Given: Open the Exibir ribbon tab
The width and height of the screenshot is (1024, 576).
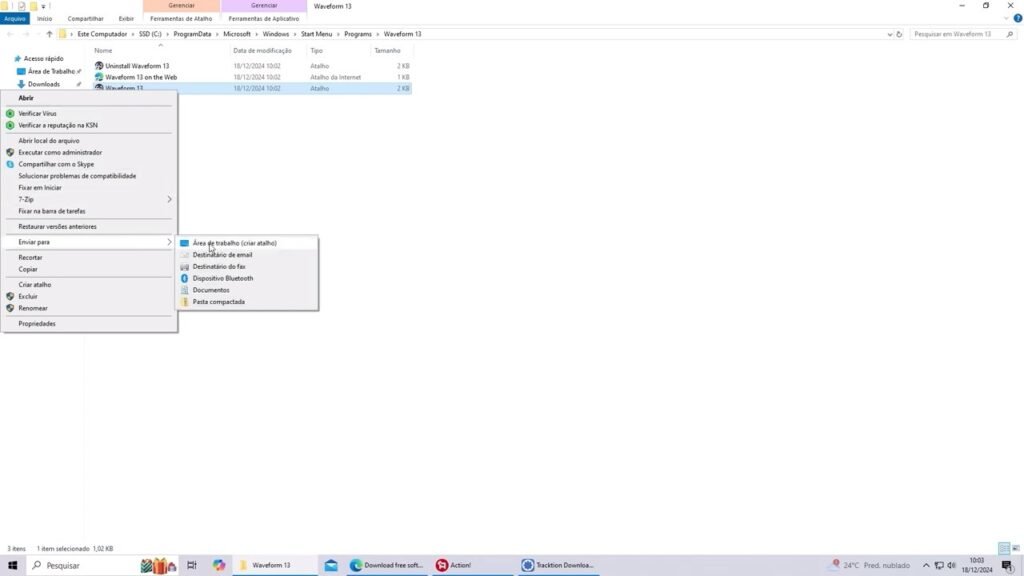Looking at the screenshot, I should coord(126,19).
